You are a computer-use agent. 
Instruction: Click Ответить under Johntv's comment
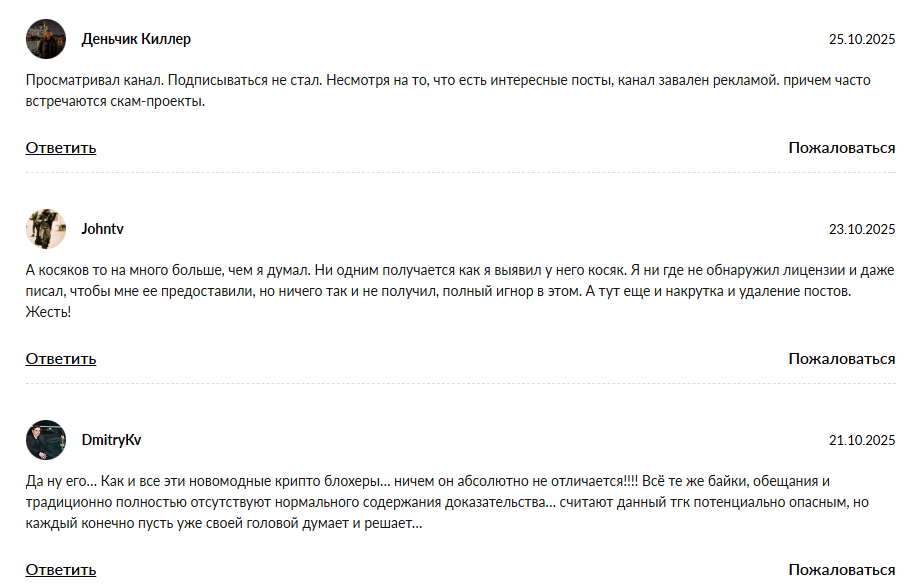(x=61, y=359)
